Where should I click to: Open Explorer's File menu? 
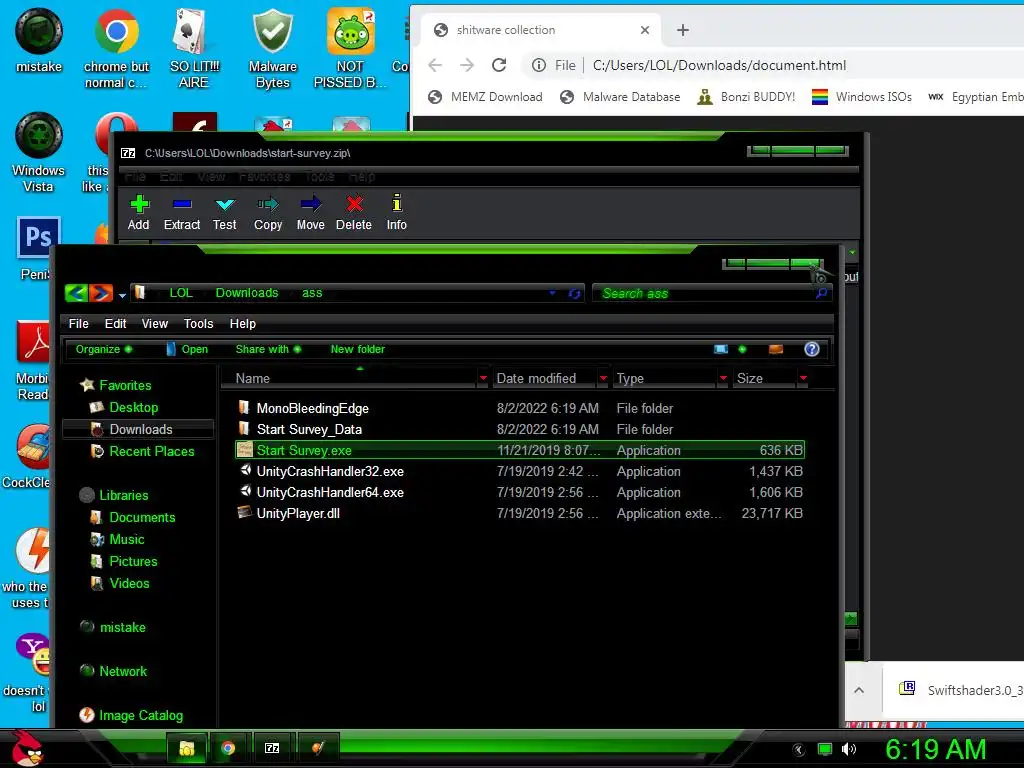[x=78, y=323]
